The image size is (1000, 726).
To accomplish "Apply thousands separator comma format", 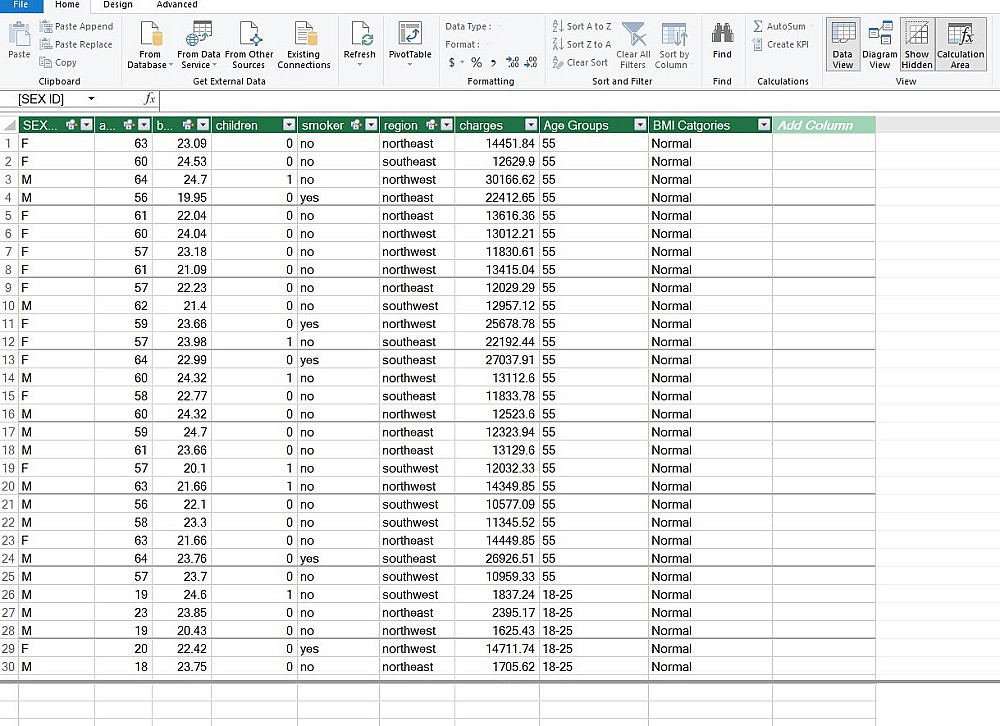I will point(493,62).
